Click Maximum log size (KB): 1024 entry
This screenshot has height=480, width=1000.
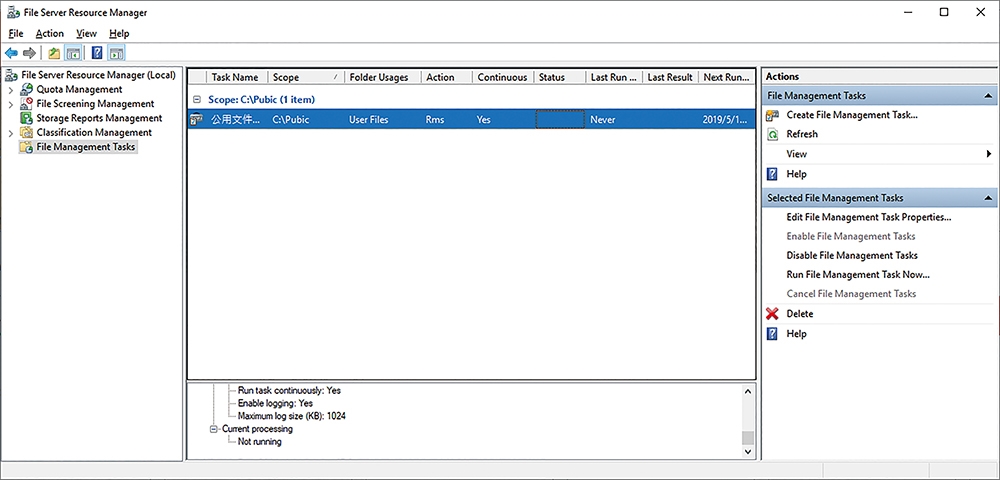click(291, 416)
